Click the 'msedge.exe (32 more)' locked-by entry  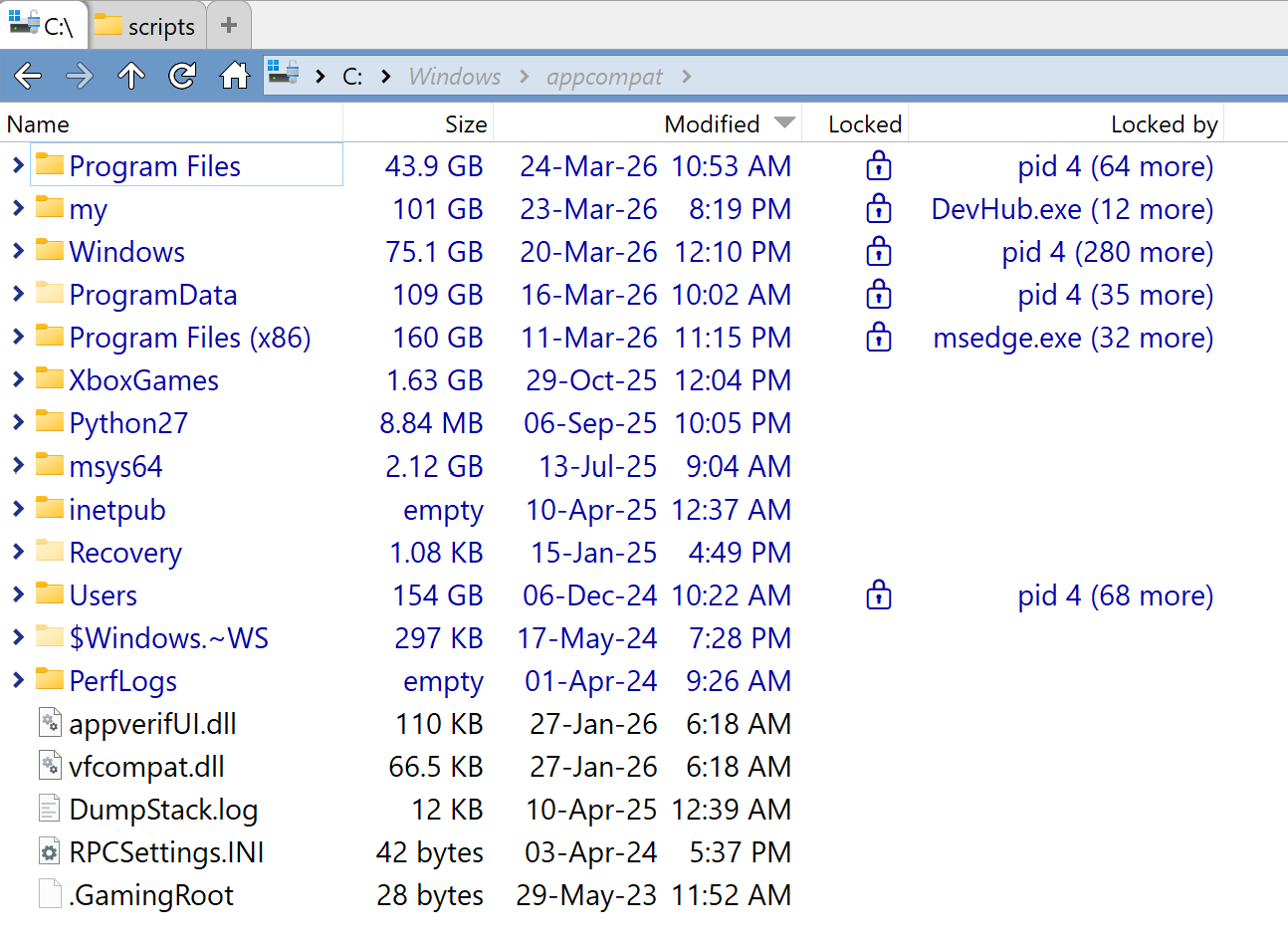1073,338
